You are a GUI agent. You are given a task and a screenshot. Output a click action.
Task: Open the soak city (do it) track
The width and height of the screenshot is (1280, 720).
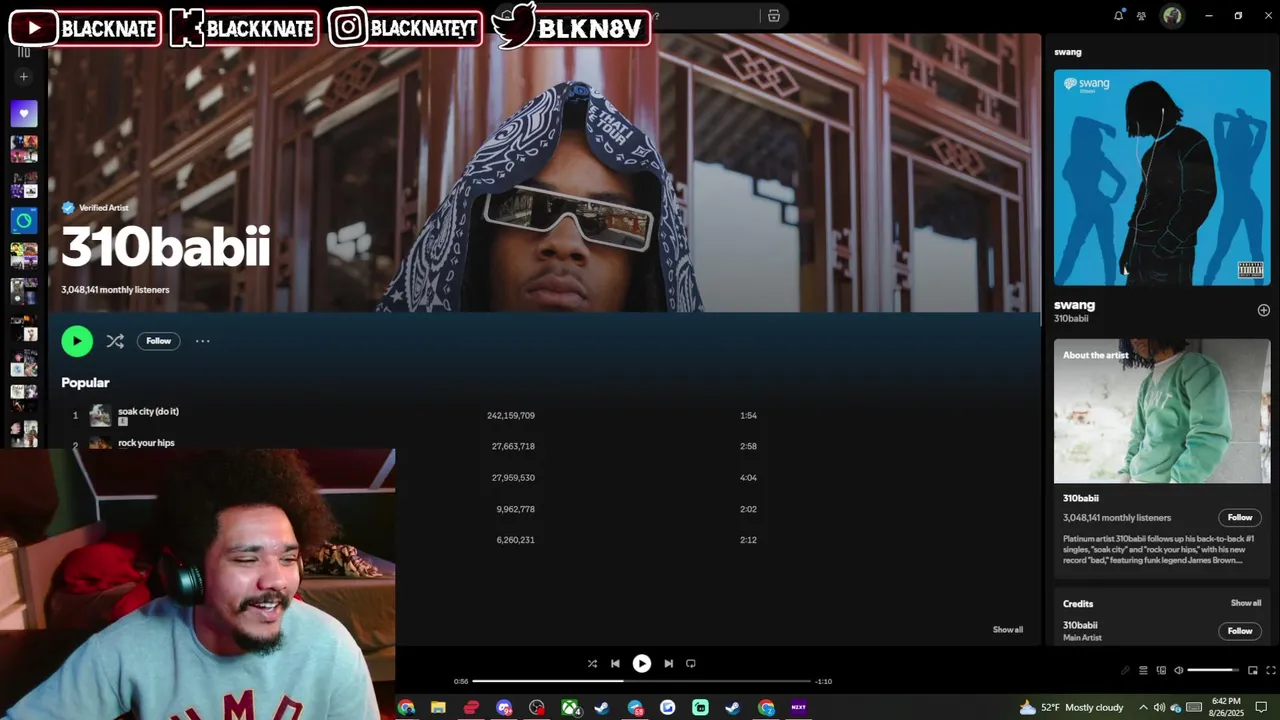point(148,411)
